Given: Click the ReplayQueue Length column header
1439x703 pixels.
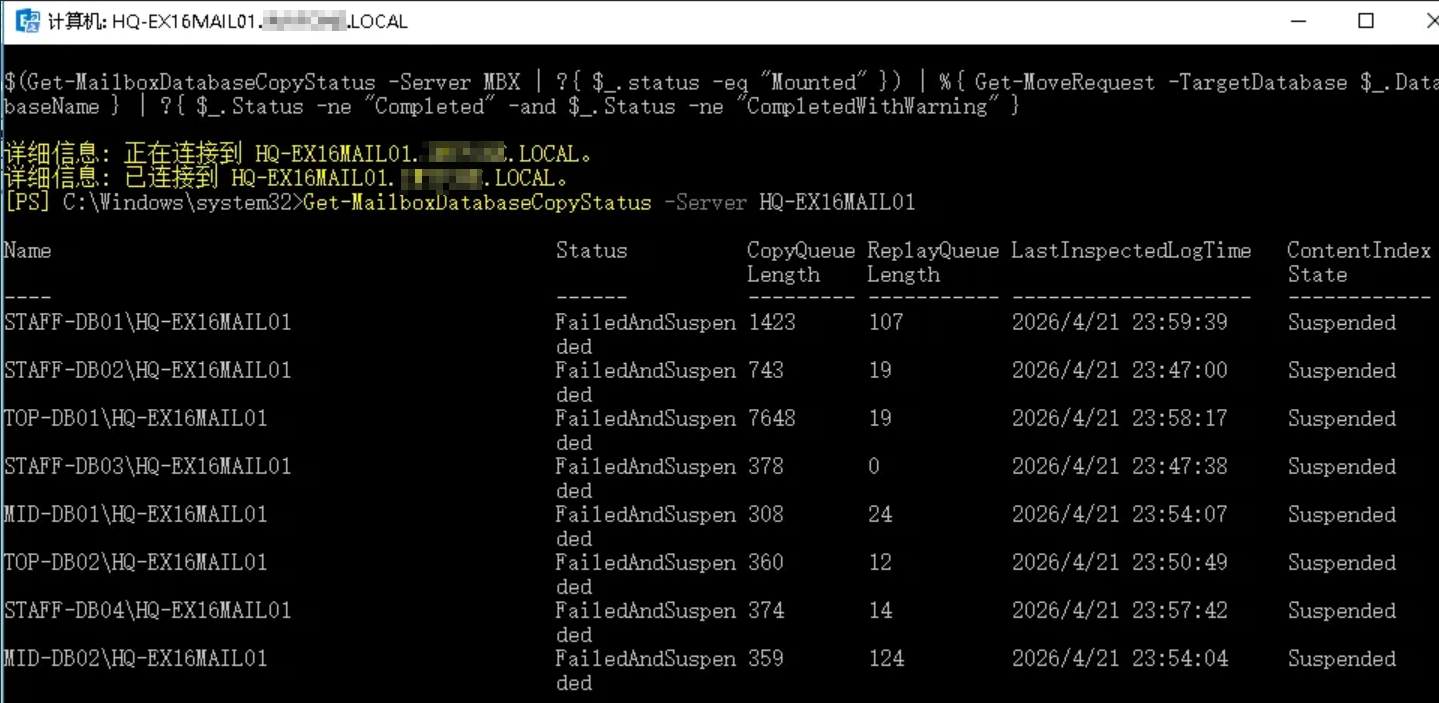Looking at the screenshot, I should pyautogui.click(x=933, y=263).
